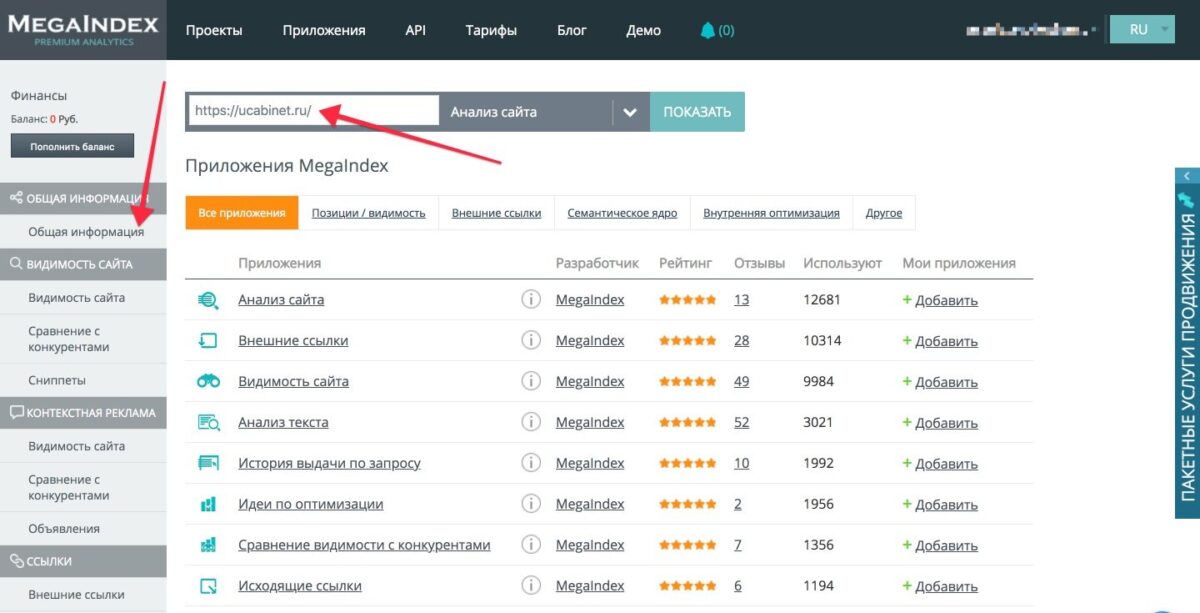Screen dimensions: 1200x613
Task: Open the Пакетные услуги продвижения side tab
Action: [x=1187, y=350]
